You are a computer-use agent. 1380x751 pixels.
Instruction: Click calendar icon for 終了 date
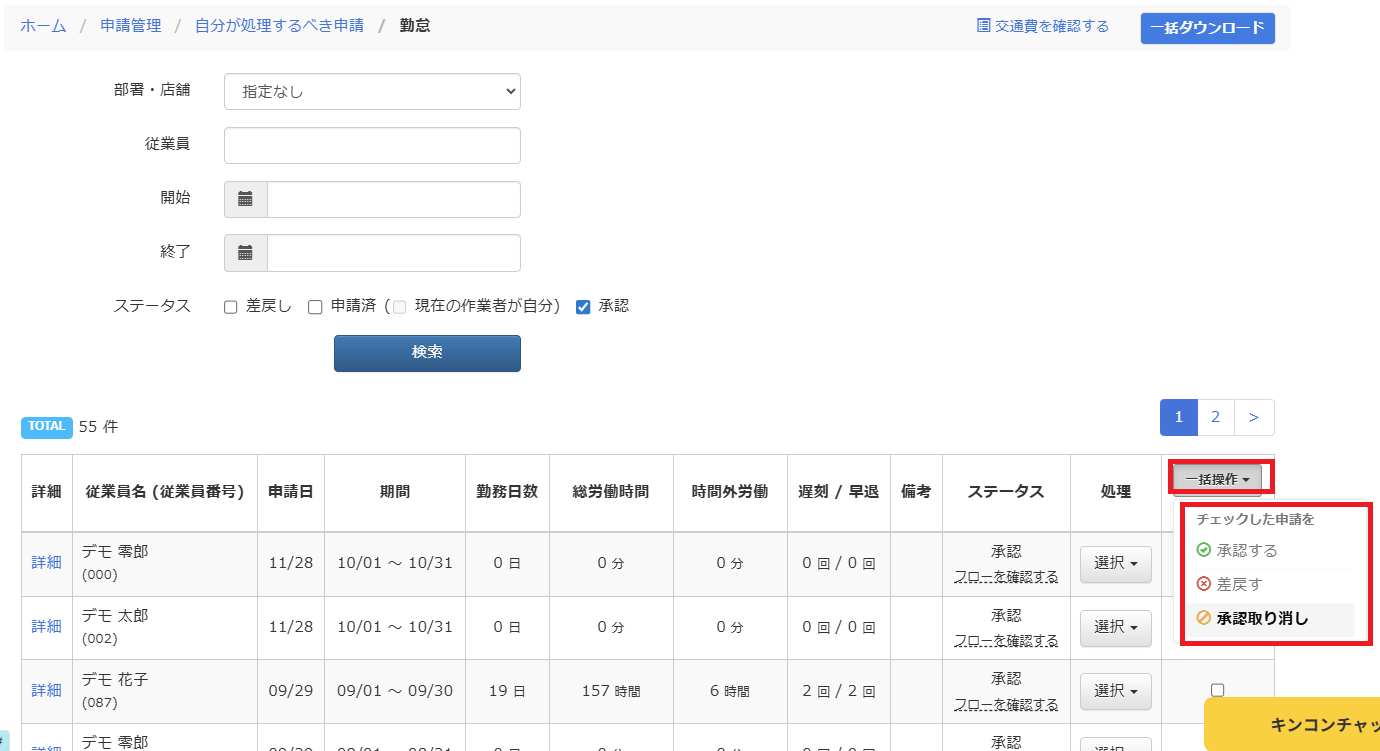(x=246, y=253)
